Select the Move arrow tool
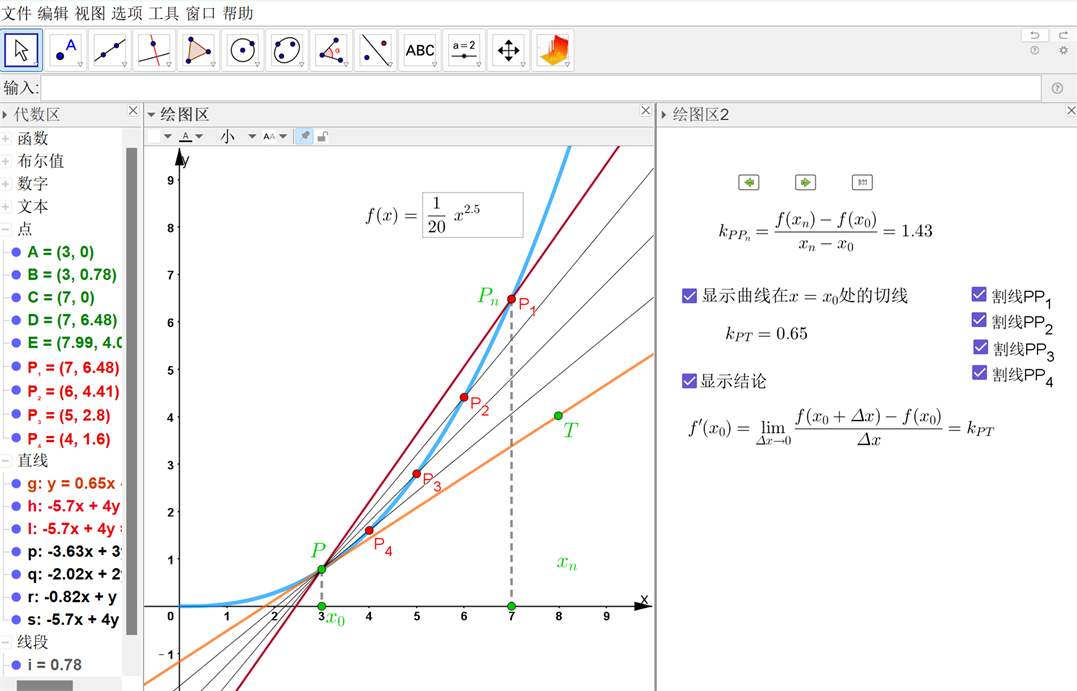 [x=22, y=50]
